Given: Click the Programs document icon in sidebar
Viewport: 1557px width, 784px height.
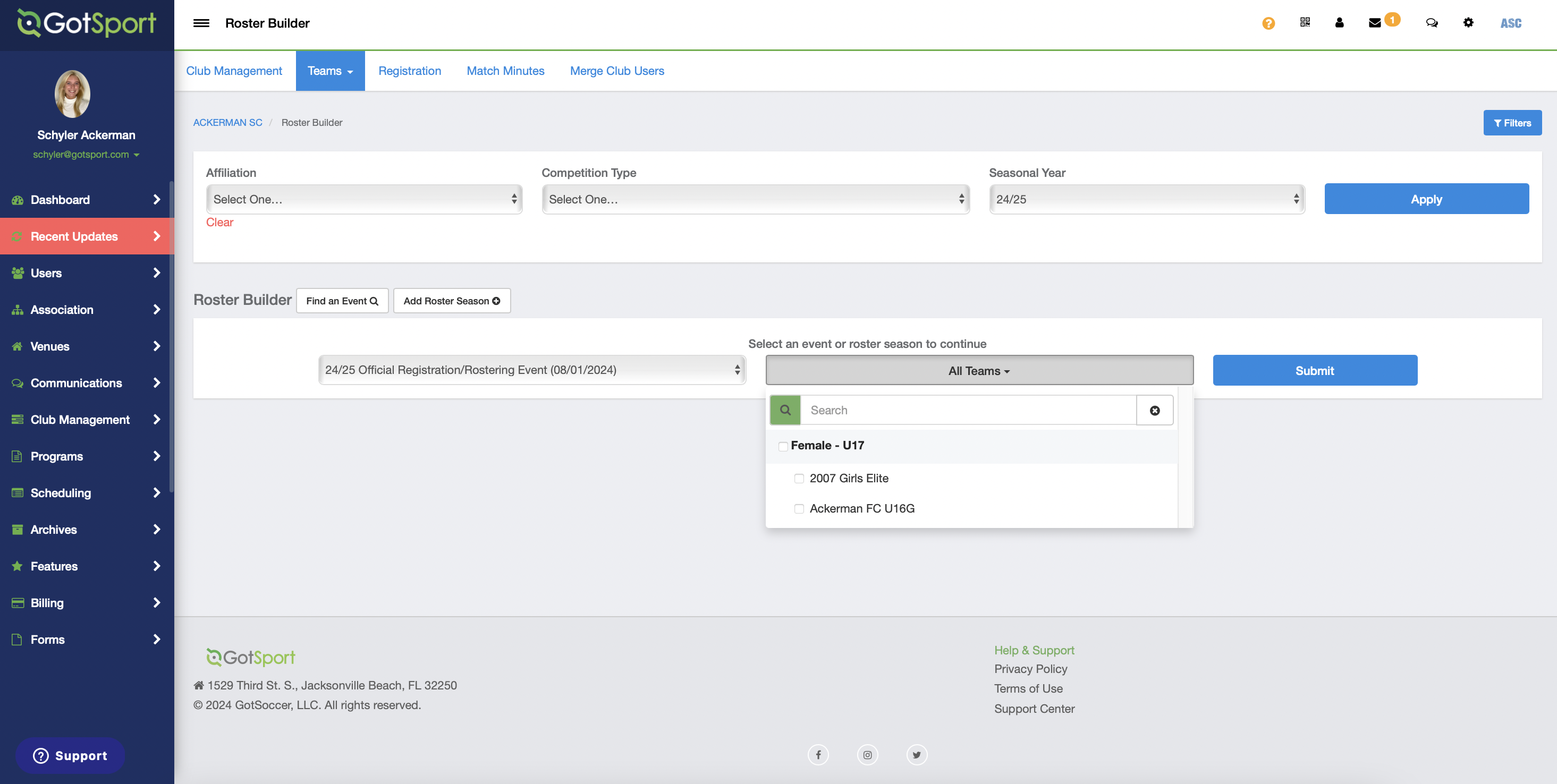Looking at the screenshot, I should pos(18,456).
